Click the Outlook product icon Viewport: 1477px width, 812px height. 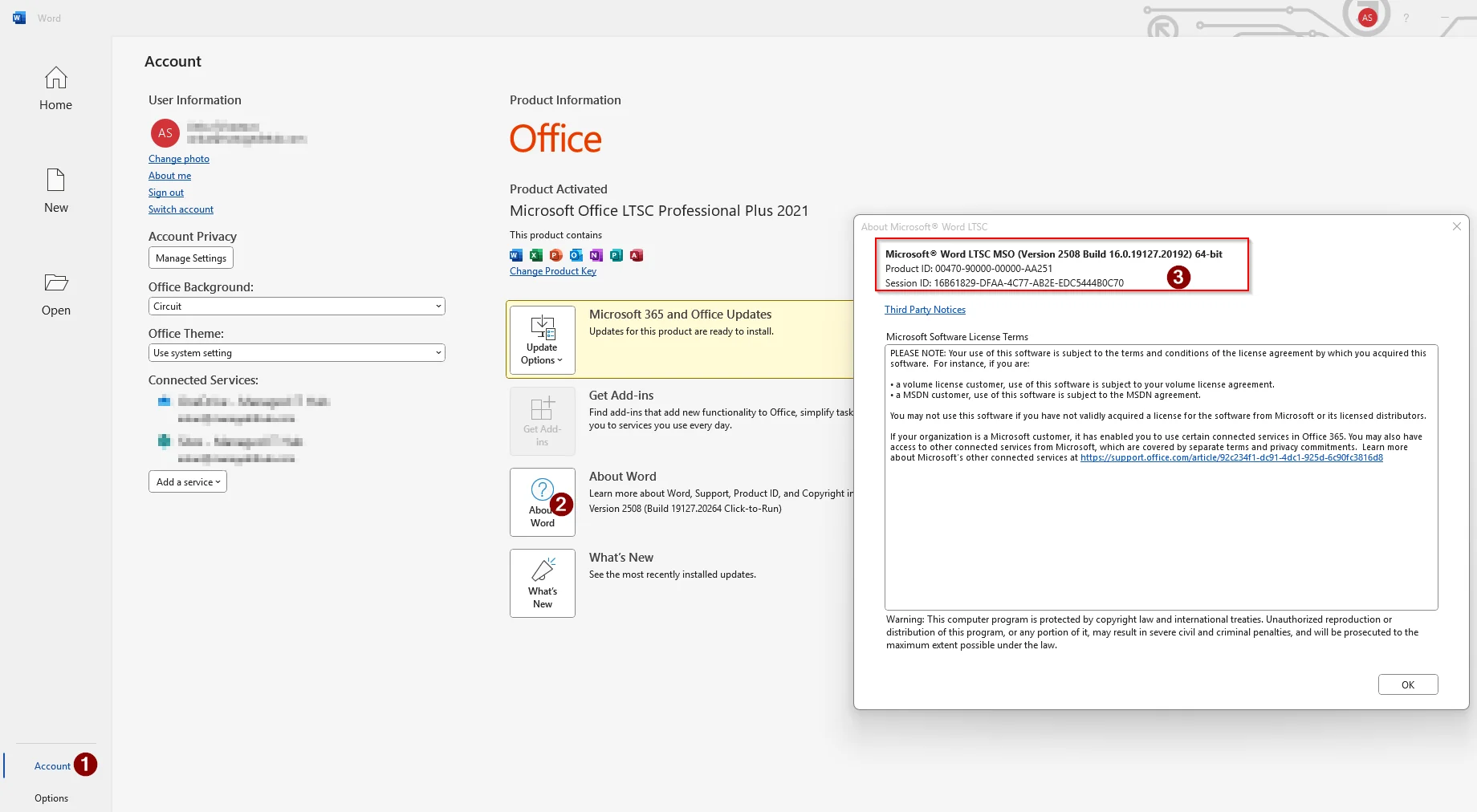coord(576,255)
